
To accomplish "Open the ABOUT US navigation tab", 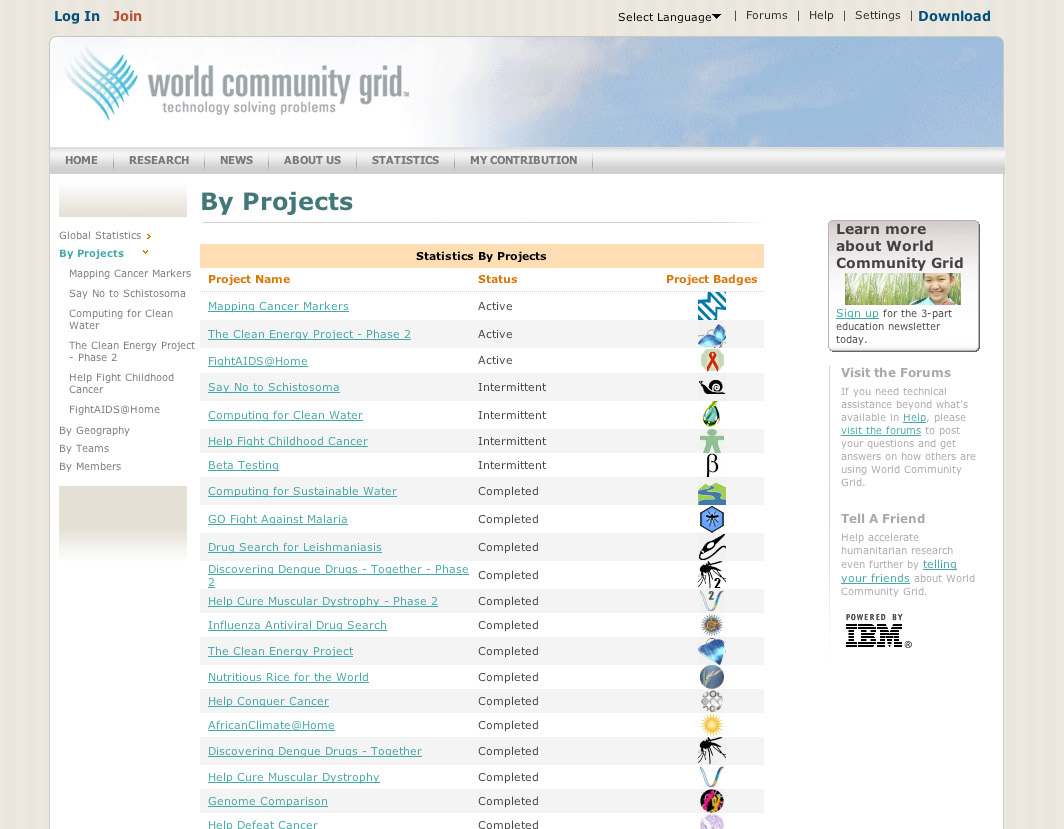I will pyautogui.click(x=312, y=160).
